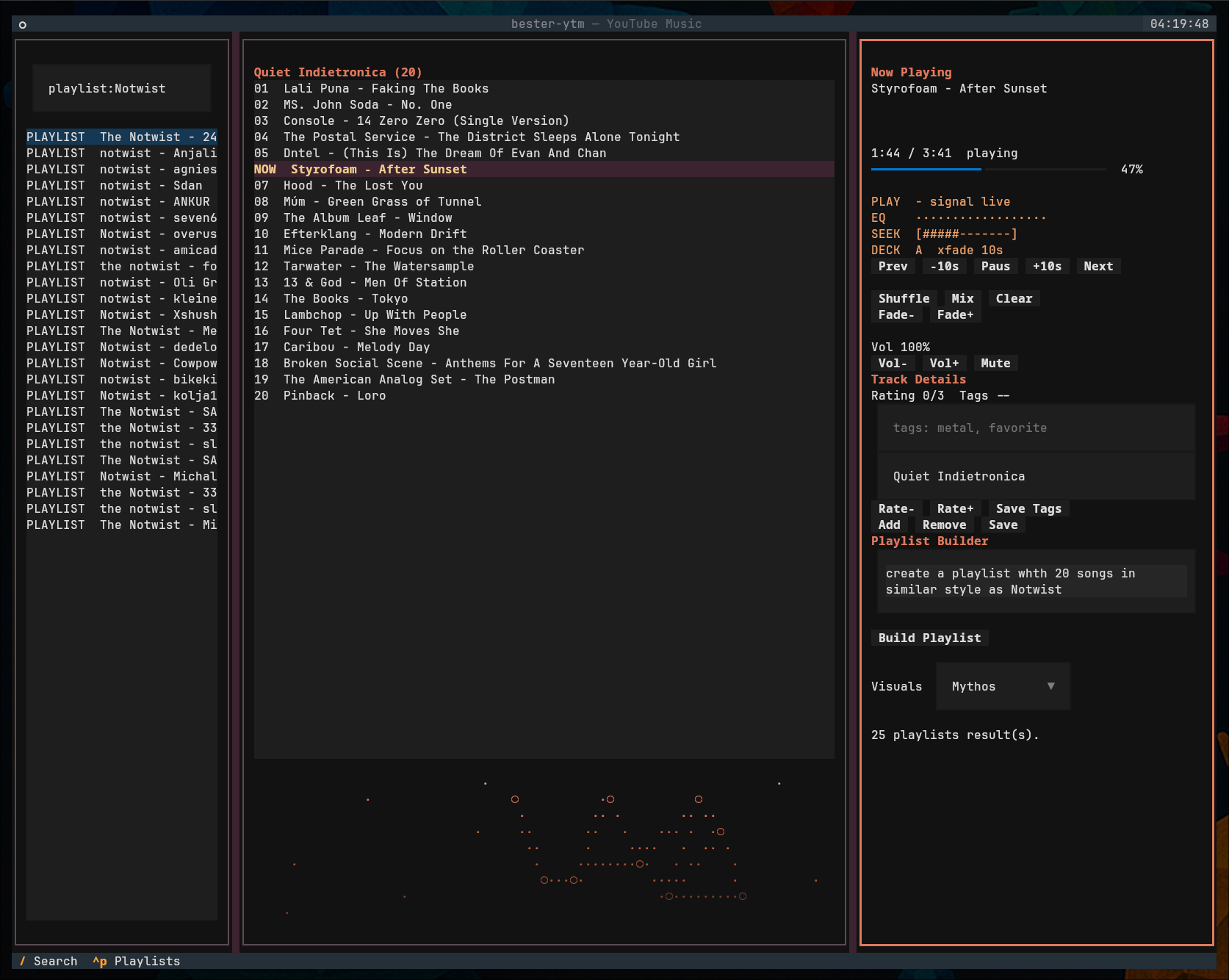Click the 04:19:48 clock in title bar

point(1179,24)
